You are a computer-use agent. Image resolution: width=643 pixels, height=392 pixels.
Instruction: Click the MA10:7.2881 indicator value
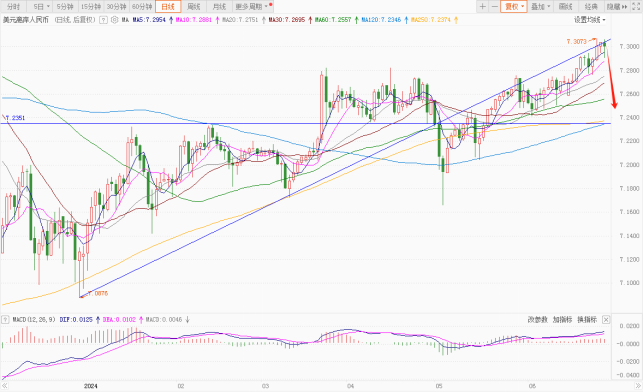[x=194, y=20]
